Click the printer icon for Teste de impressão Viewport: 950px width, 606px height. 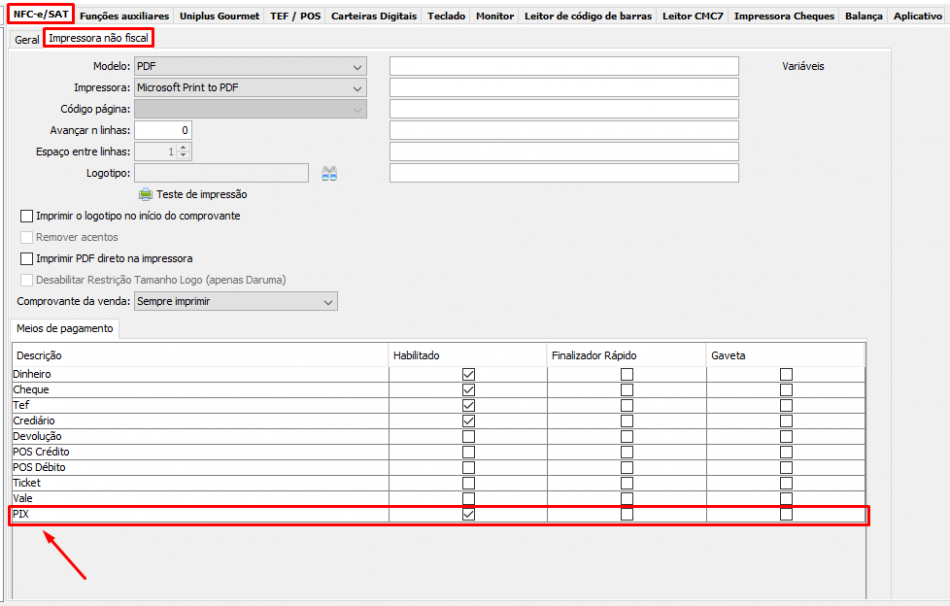(145, 195)
